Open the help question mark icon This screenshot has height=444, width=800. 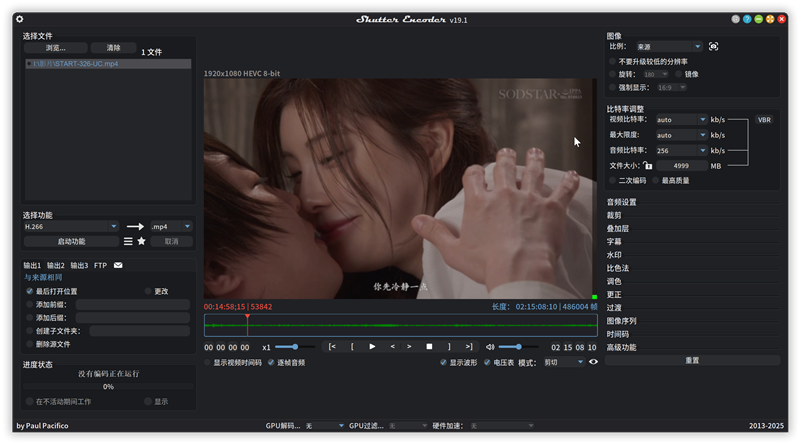point(747,19)
